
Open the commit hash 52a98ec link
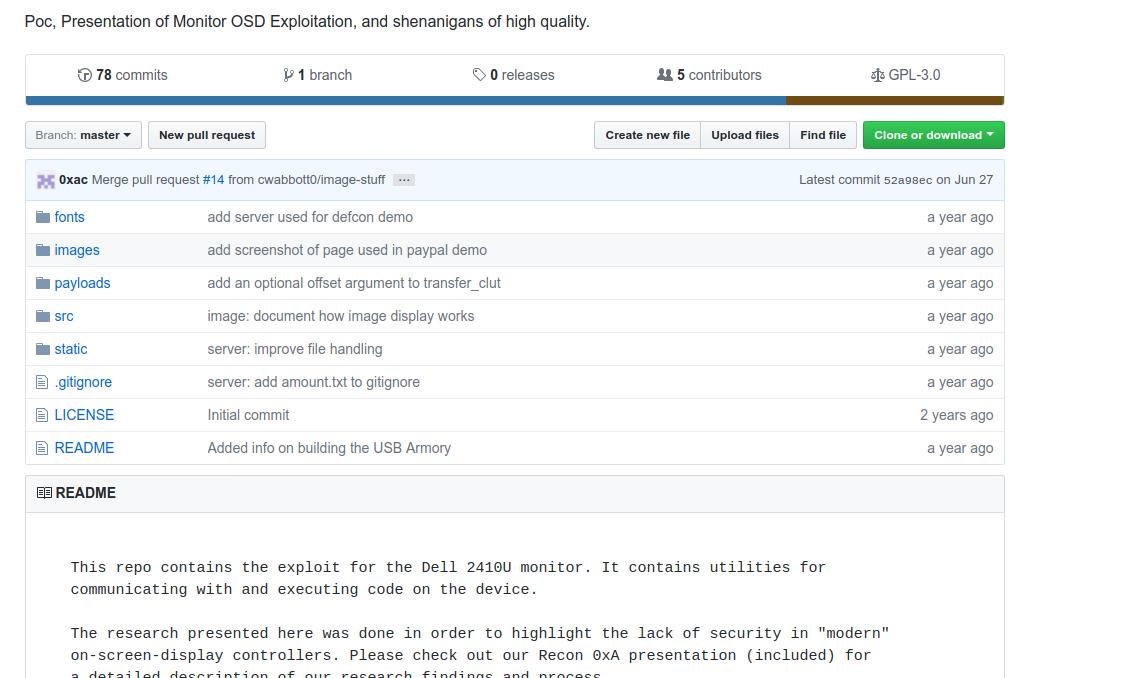[908, 181]
